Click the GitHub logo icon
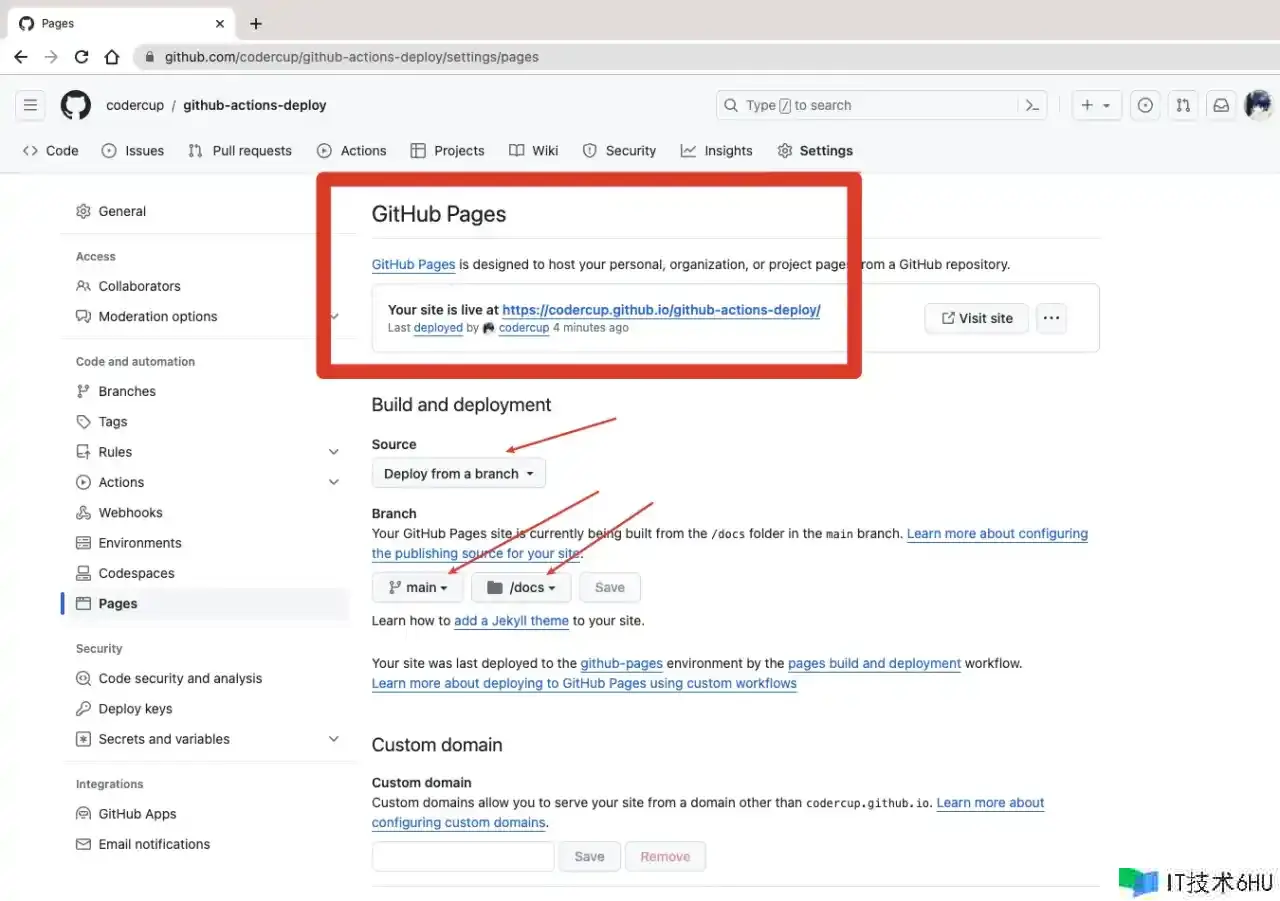 [76, 105]
